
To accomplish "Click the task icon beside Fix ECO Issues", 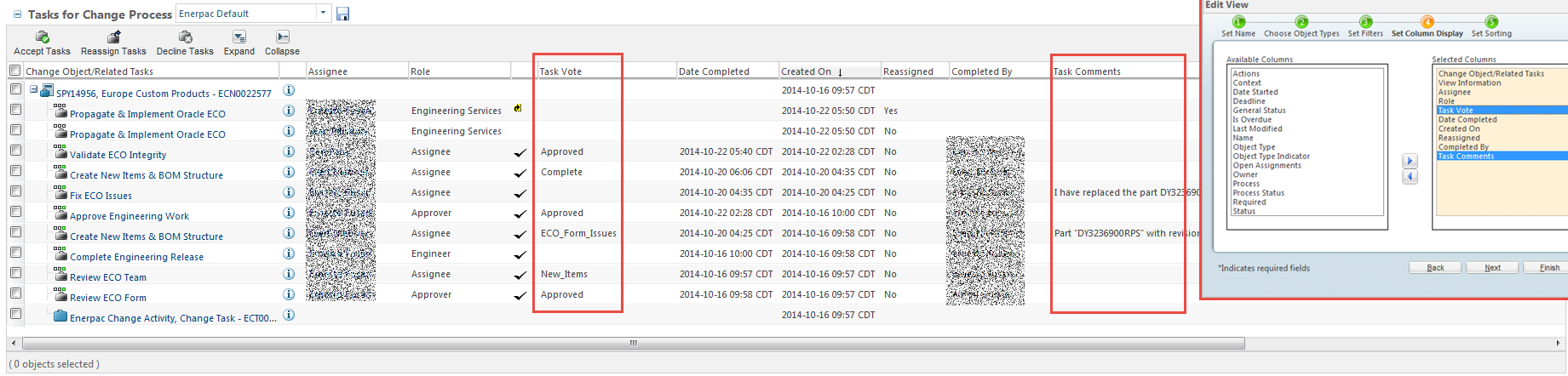I will pos(60,192).
